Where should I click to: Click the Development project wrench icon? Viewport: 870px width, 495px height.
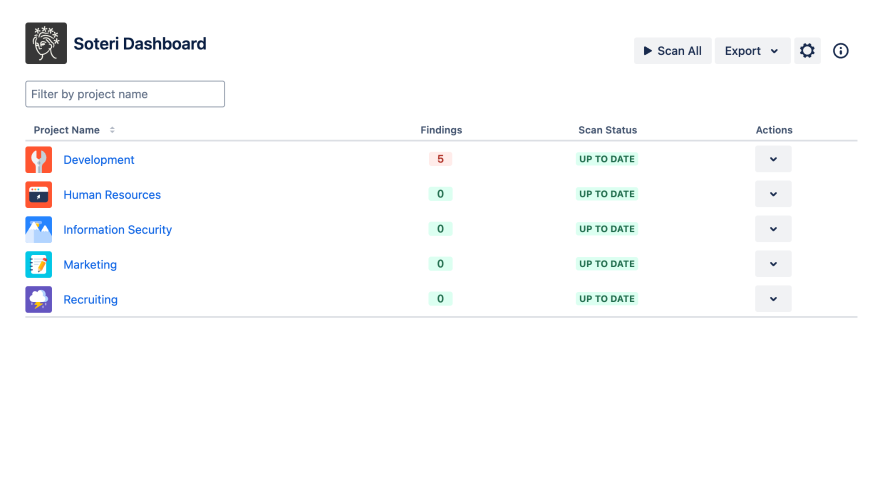point(39,160)
